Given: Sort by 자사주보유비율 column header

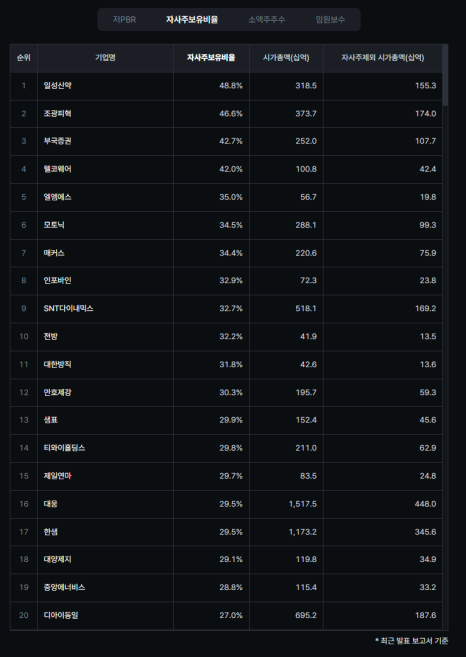Looking at the screenshot, I should [x=211, y=58].
